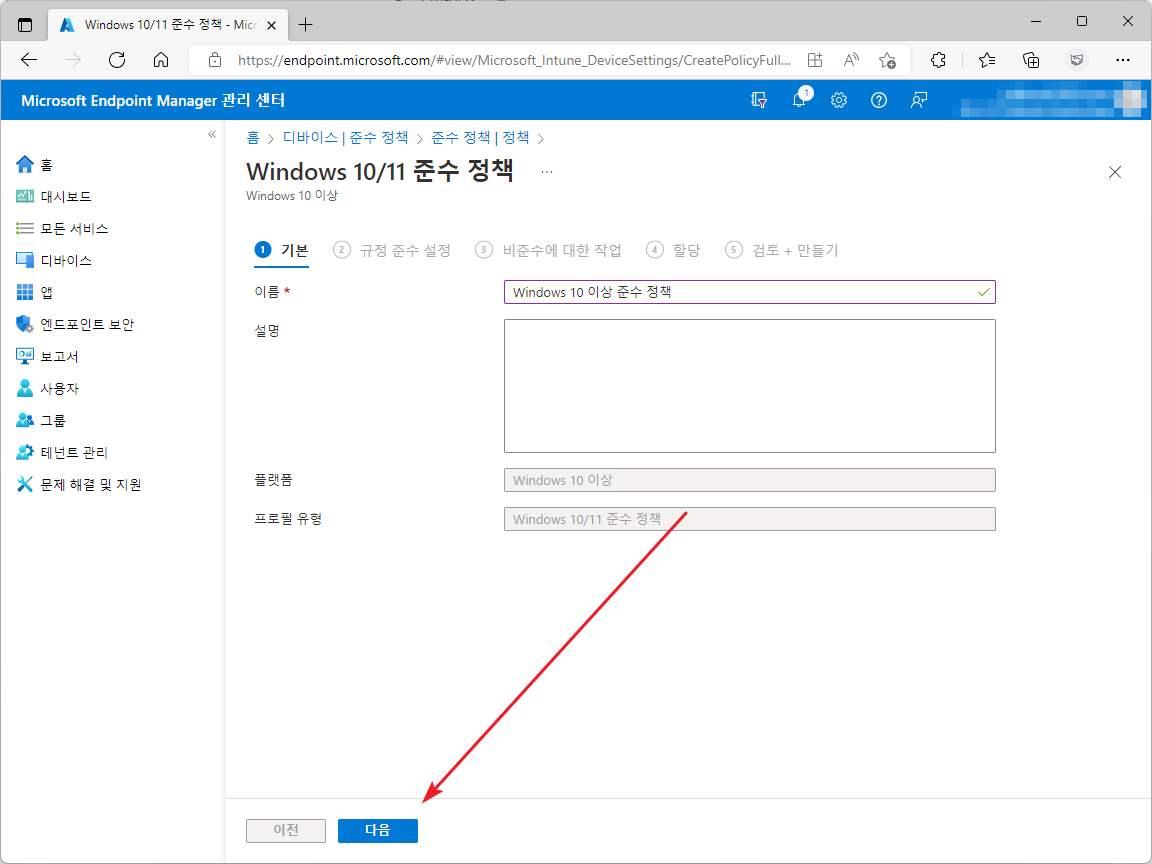Screen dimensions: 1152x864
Task: Open the Edge profile avatar icon
Action: coord(1077,60)
